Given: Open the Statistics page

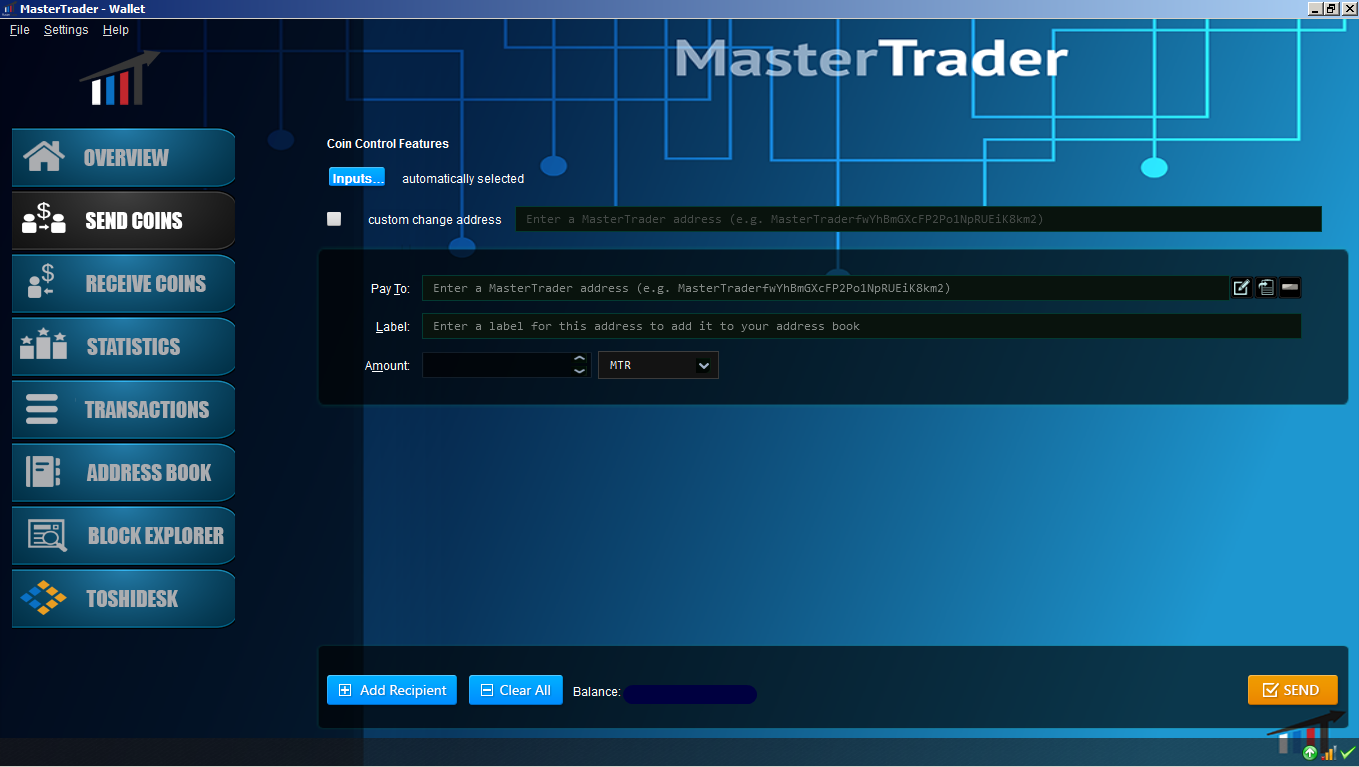Looking at the screenshot, I should [x=123, y=346].
